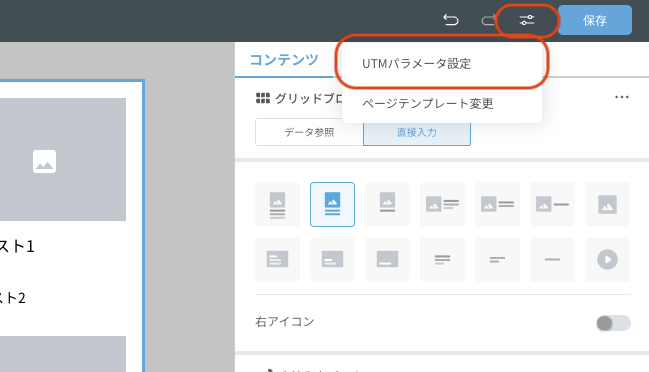Choose overlay card with two lines layout
Viewport: 649px width, 372px height.
click(x=332, y=259)
